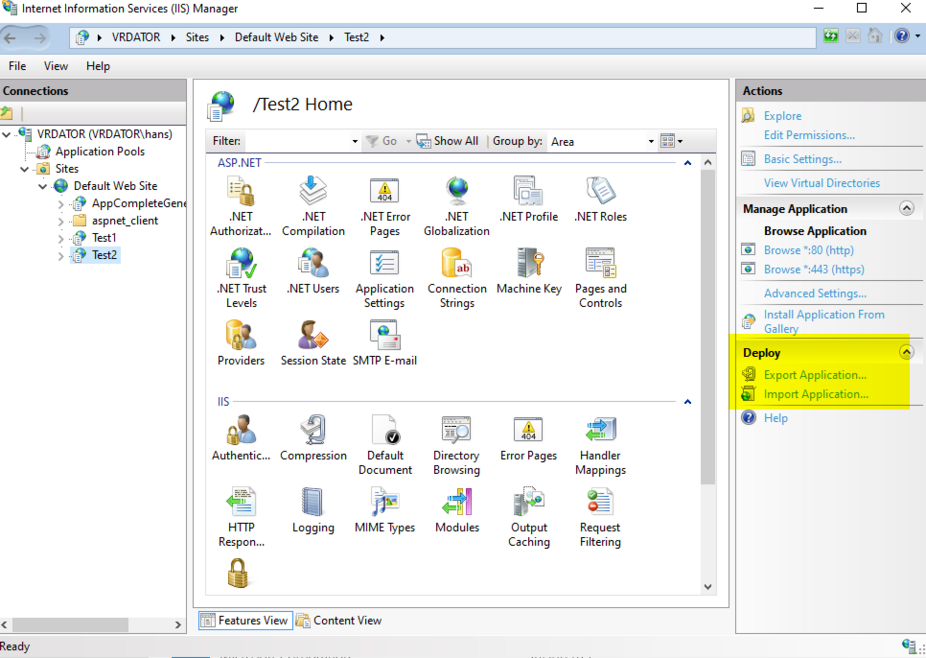The width and height of the screenshot is (926, 658).
Task: Open the Compression feature
Action: (313, 438)
